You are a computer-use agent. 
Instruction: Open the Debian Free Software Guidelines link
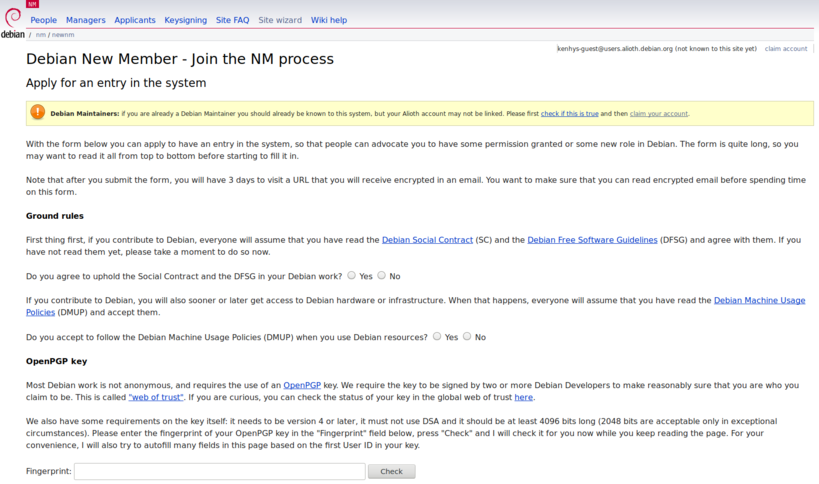click(x=592, y=240)
